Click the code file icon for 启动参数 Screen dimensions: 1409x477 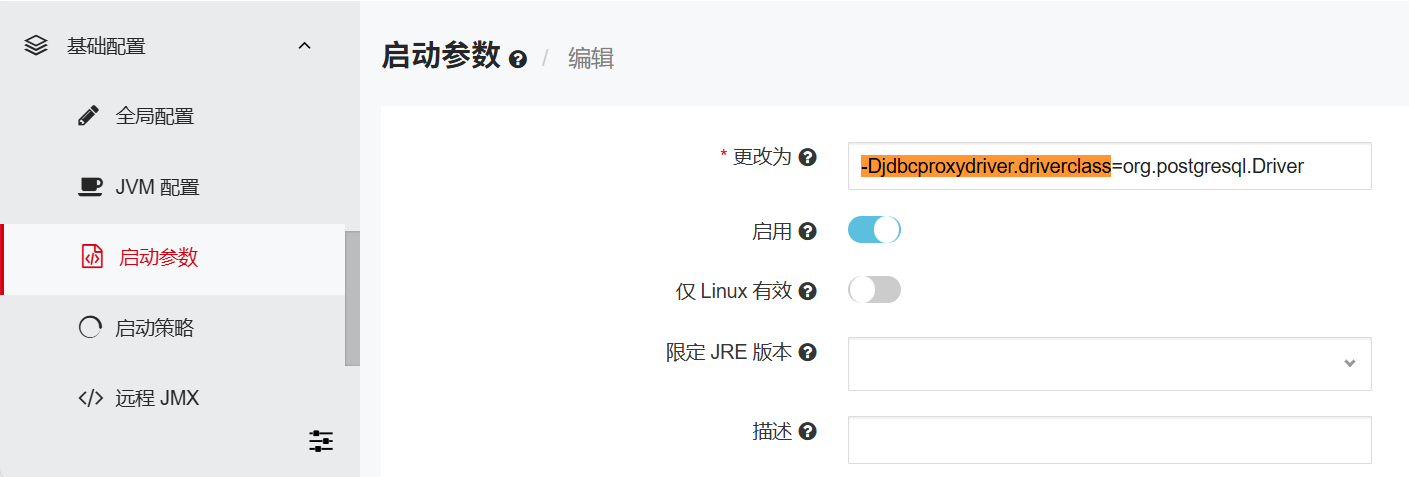pos(92,256)
